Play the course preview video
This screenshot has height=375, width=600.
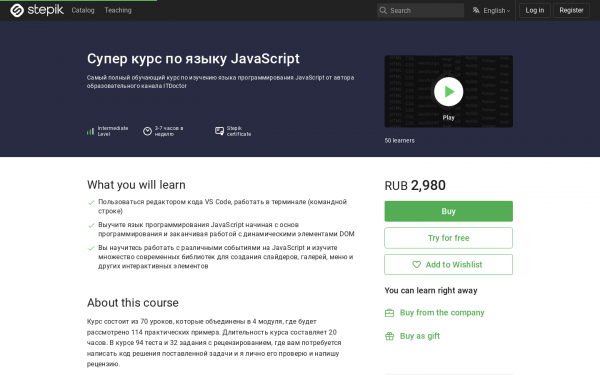coord(448,91)
